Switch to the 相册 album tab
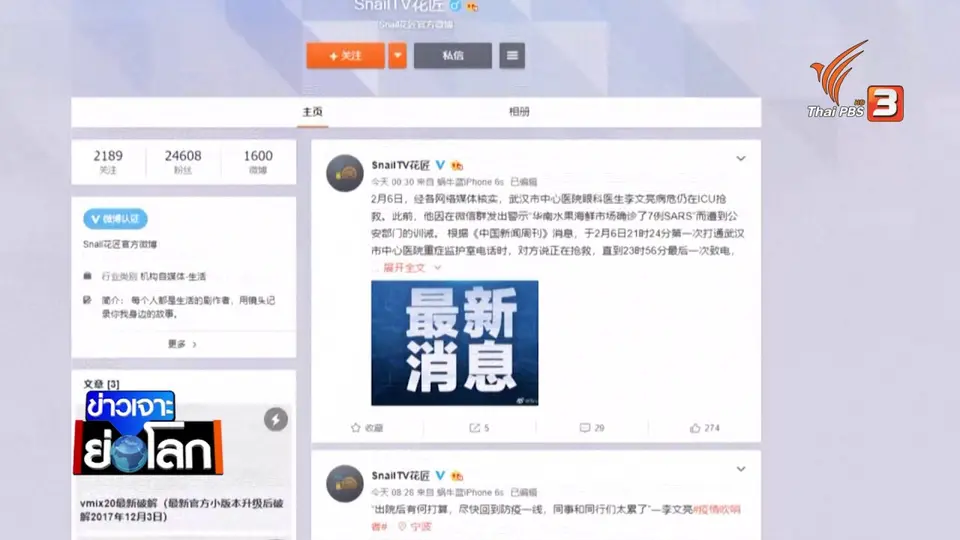This screenshot has height=540, width=960. coord(519,111)
